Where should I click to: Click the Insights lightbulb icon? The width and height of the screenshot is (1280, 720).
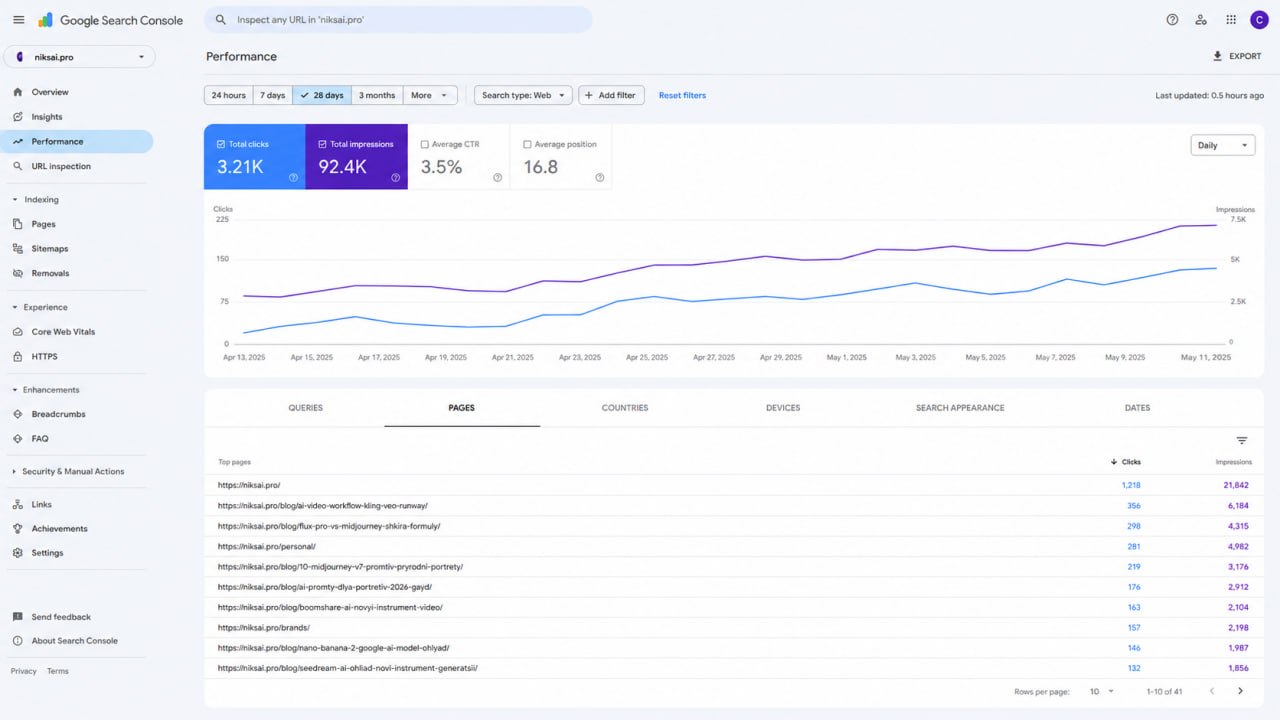pos(18,117)
